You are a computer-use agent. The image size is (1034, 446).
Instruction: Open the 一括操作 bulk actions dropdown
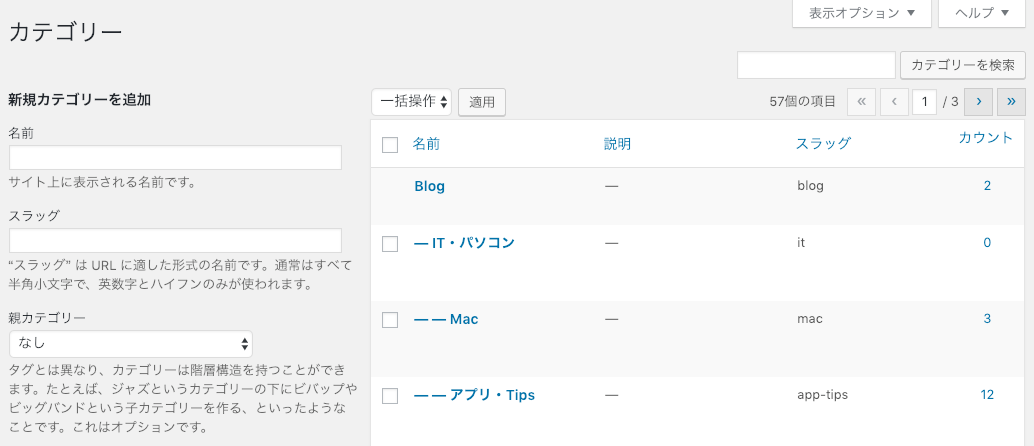411,102
